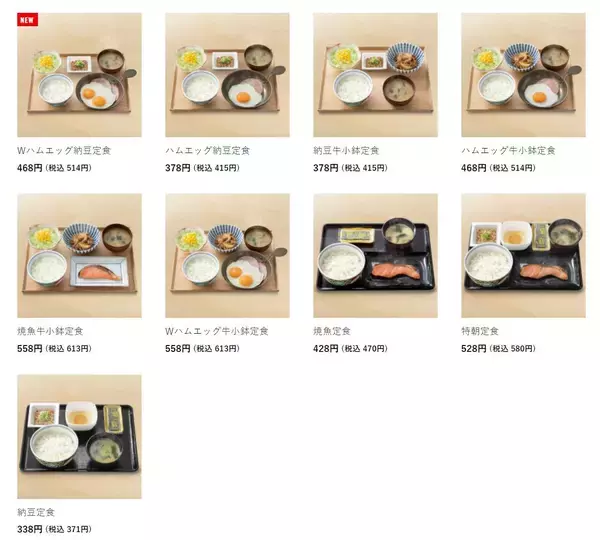Viewport: 600px width, 540px height.
Task: Select the 納豆牛小鉢定食 title link
Action: point(346,150)
